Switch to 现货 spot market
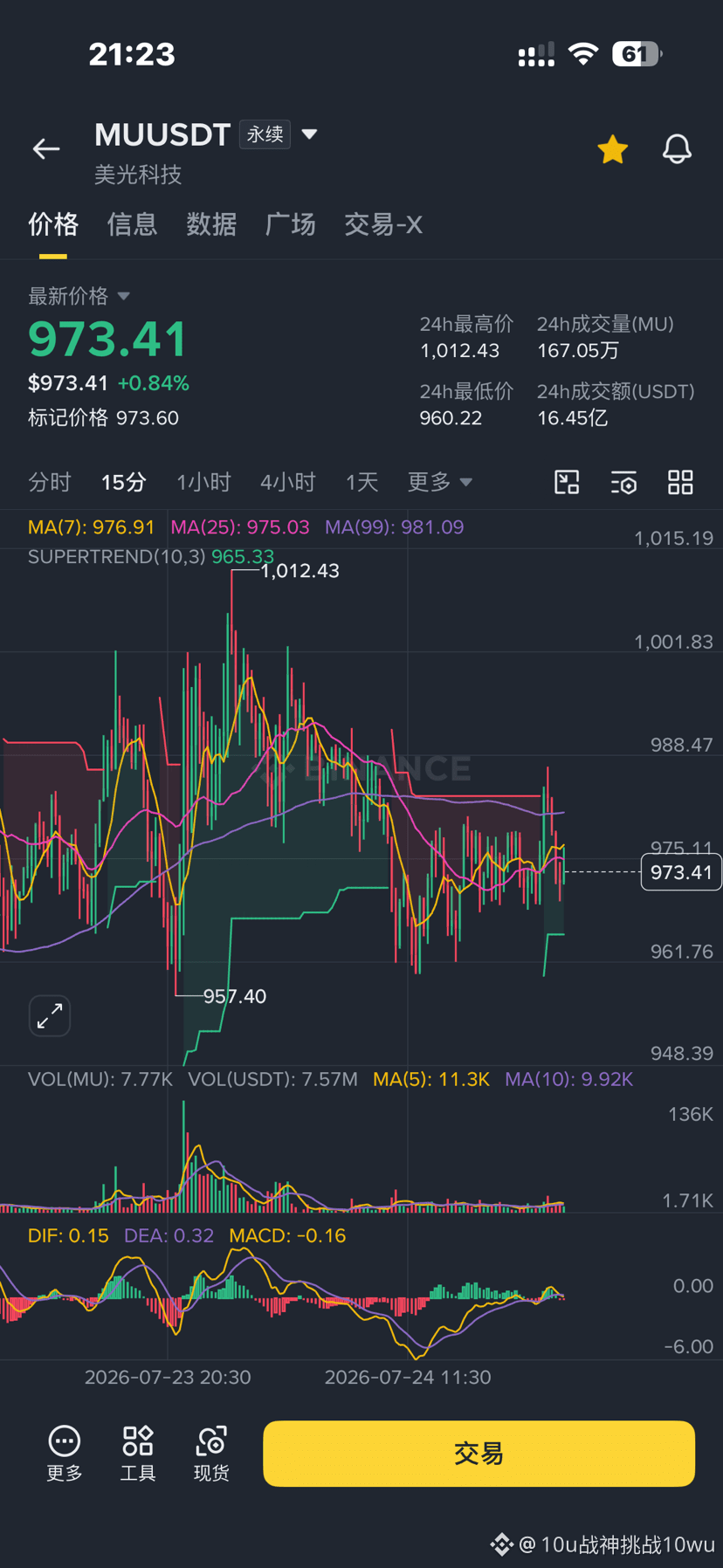Screen dimensions: 723x1568 click(x=211, y=1453)
